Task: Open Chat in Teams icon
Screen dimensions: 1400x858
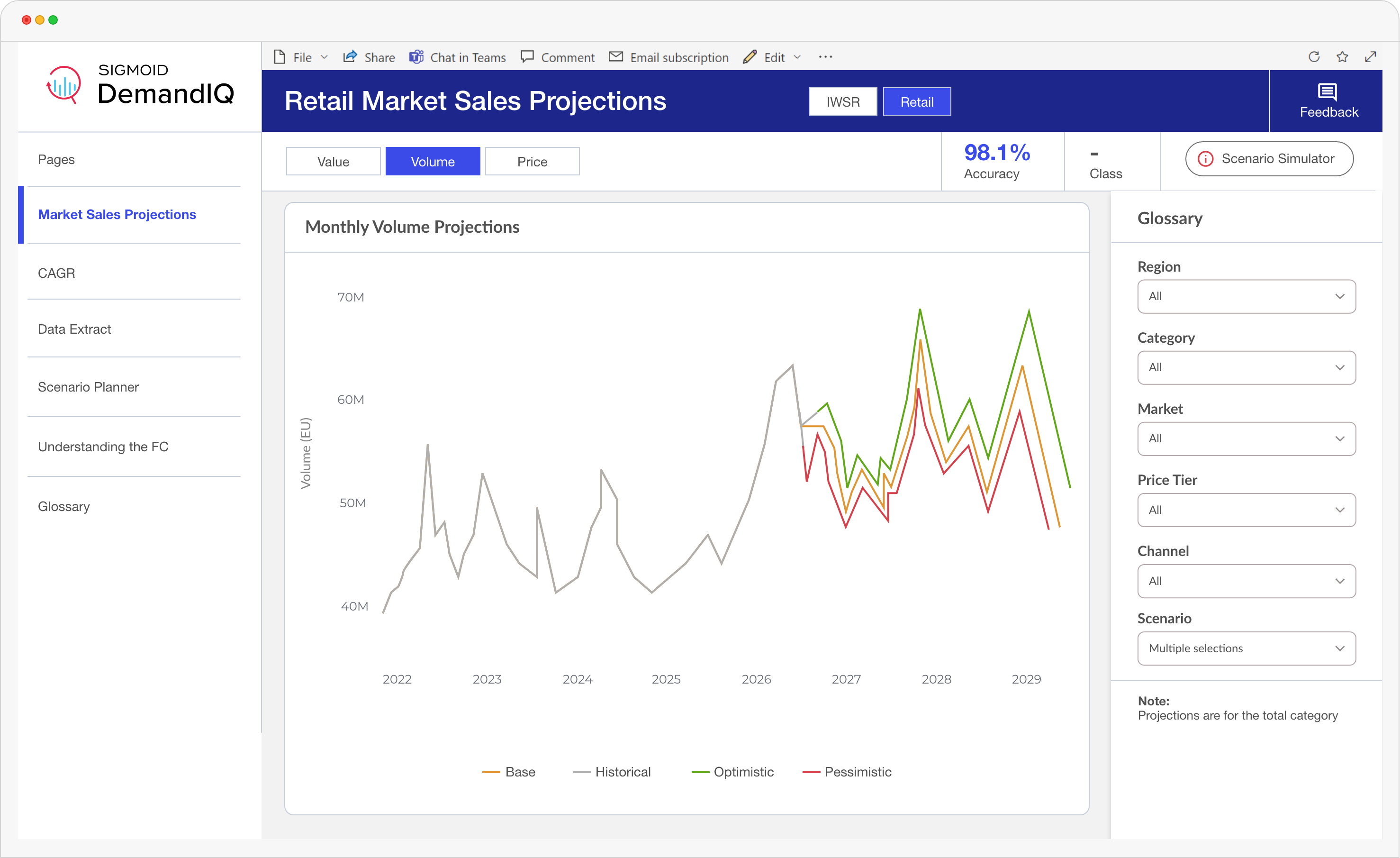Action: pos(416,57)
